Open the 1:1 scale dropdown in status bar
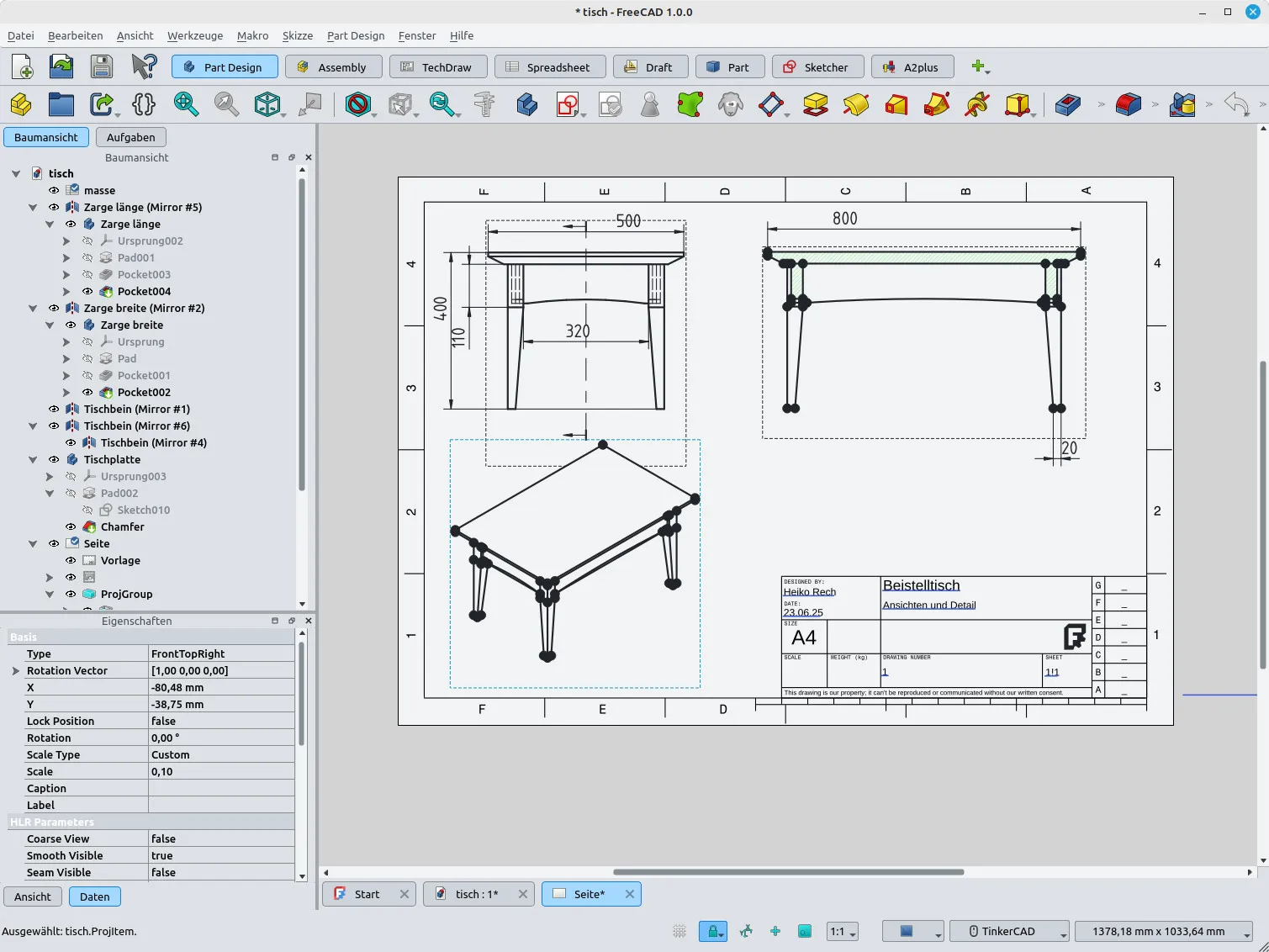 click(842, 931)
